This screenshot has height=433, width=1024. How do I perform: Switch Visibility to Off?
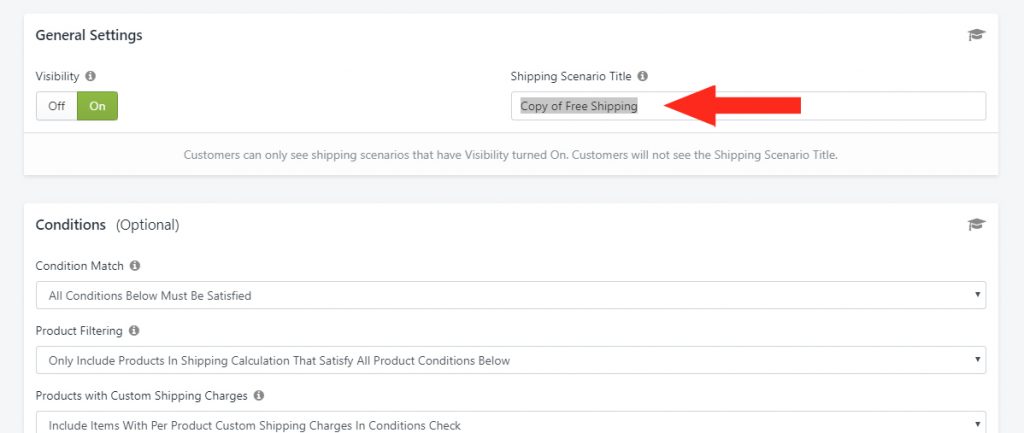pyautogui.click(x=57, y=106)
